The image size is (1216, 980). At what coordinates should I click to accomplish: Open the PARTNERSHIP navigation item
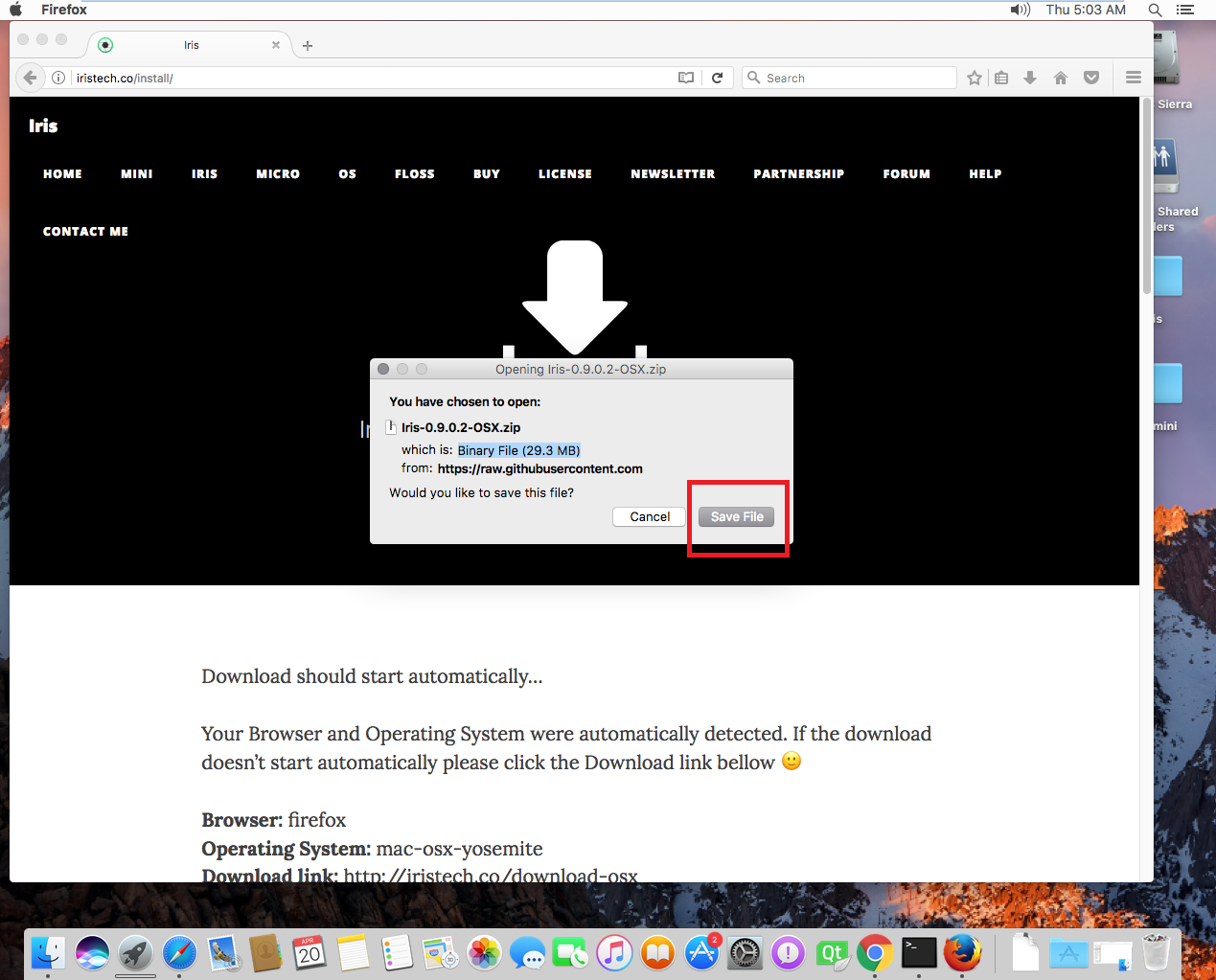[x=799, y=174]
